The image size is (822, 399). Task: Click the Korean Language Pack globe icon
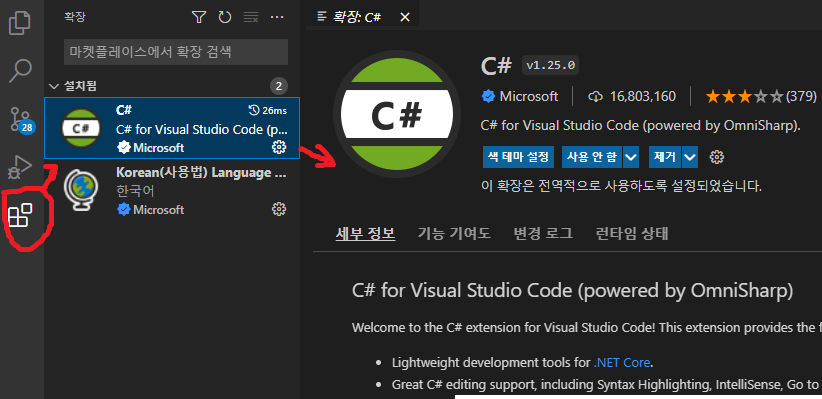81,191
